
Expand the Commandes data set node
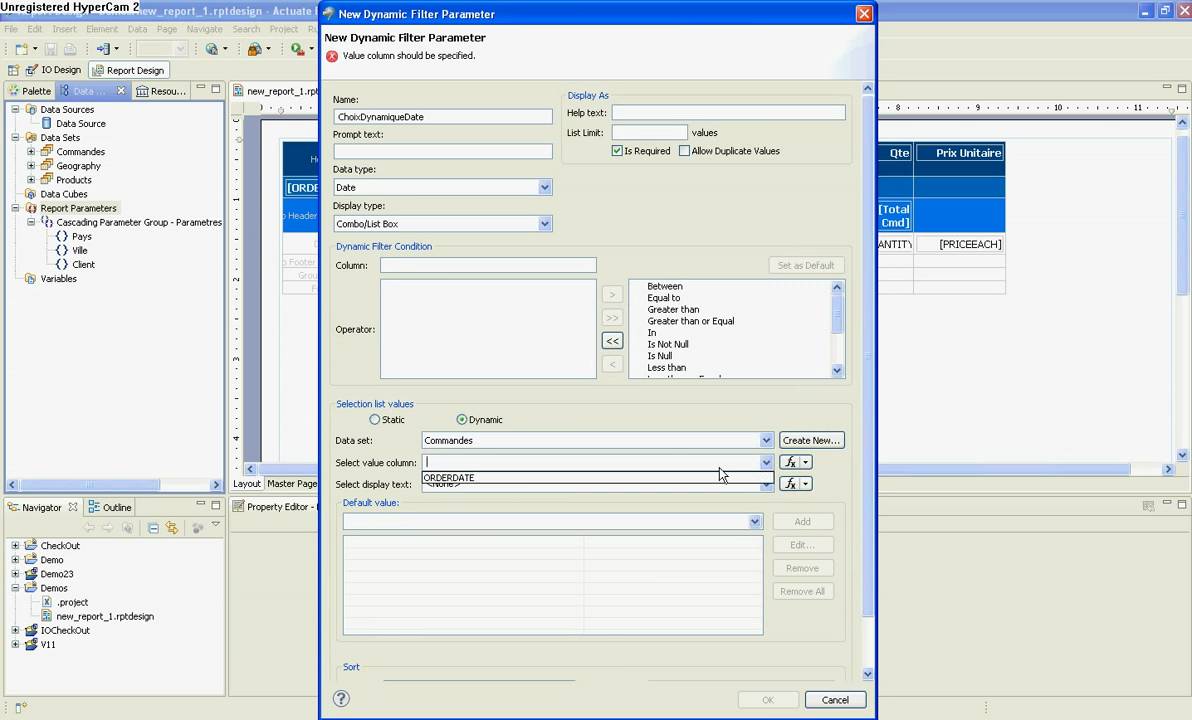[31, 151]
